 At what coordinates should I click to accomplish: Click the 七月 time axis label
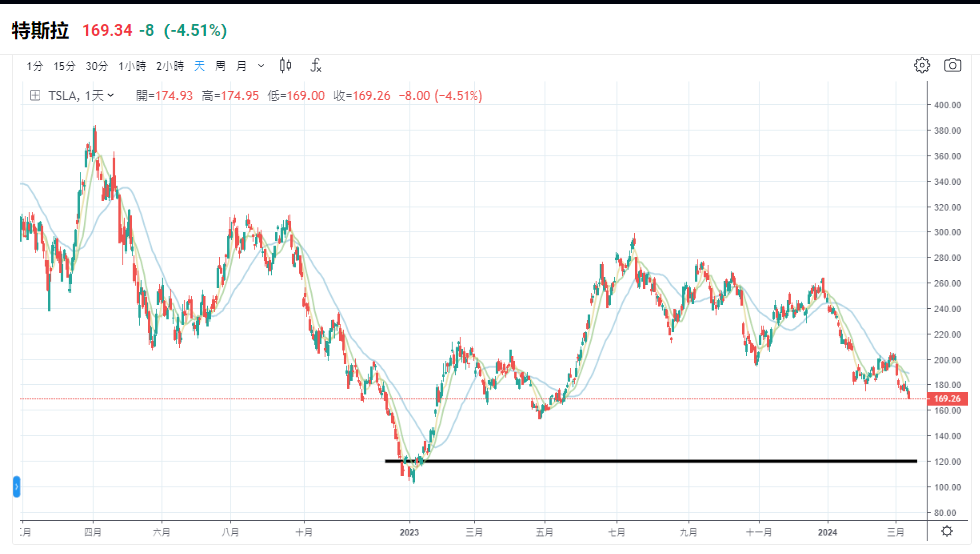617,532
